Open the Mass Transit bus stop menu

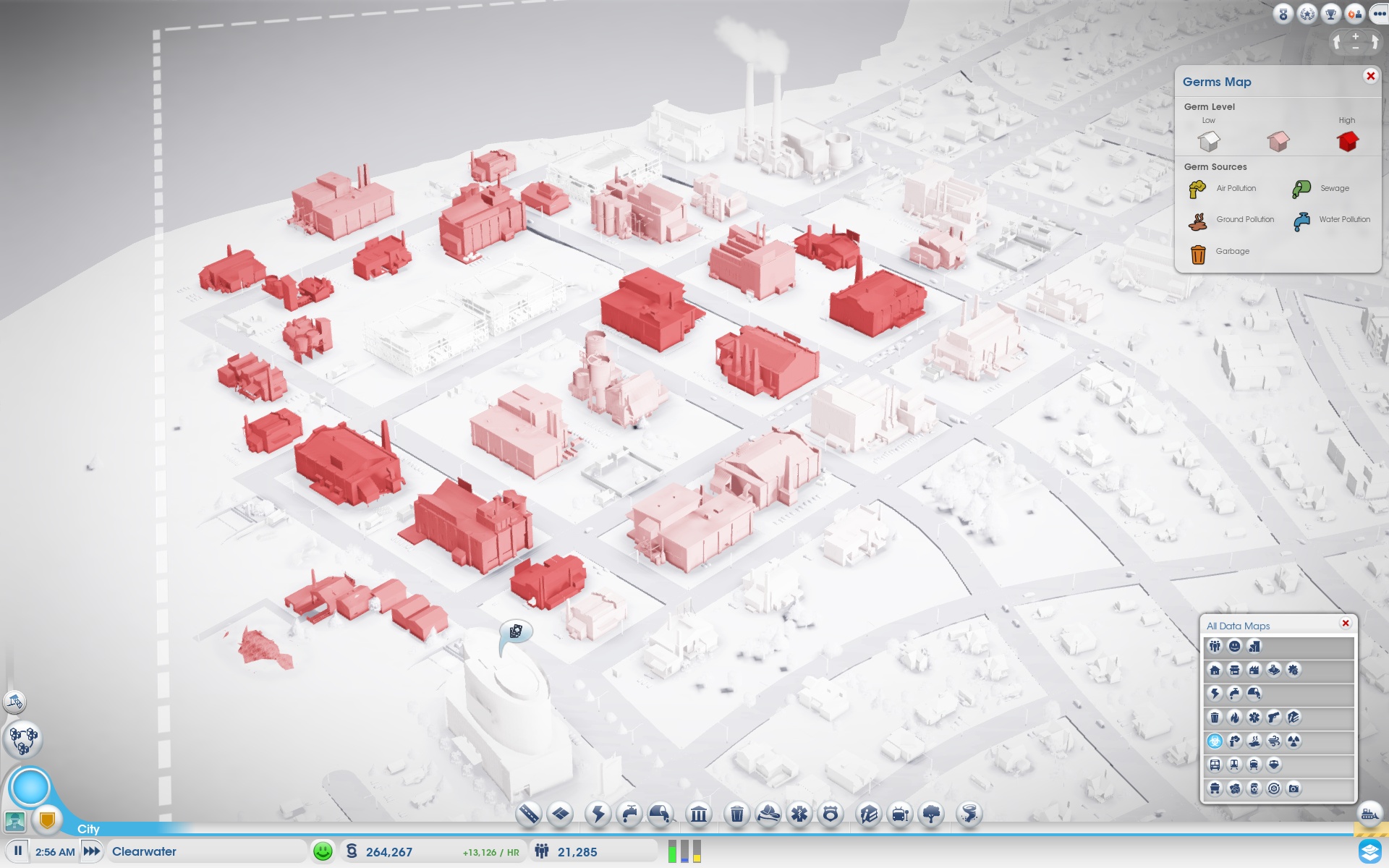pos(900,814)
